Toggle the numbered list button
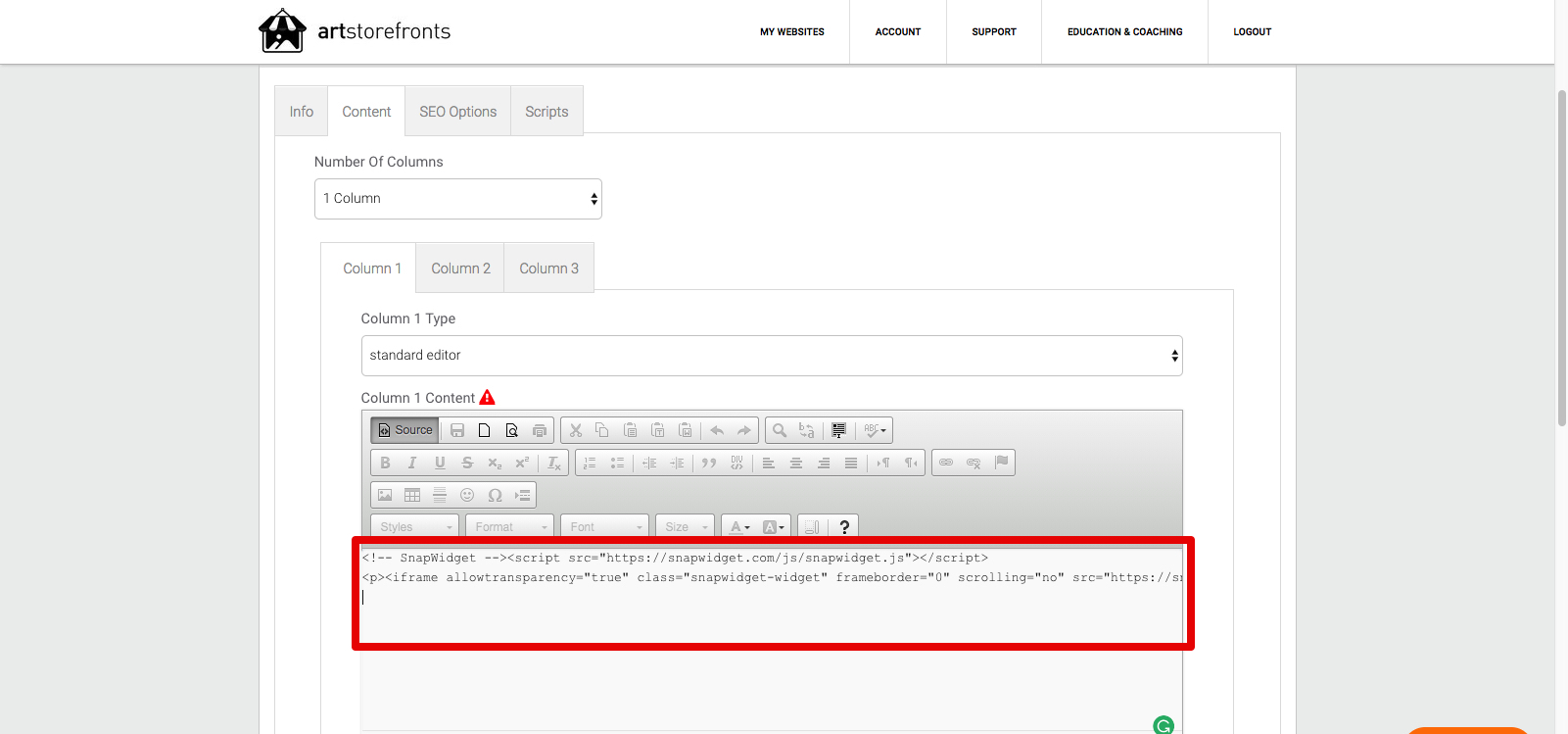The image size is (1568, 734). (590, 463)
